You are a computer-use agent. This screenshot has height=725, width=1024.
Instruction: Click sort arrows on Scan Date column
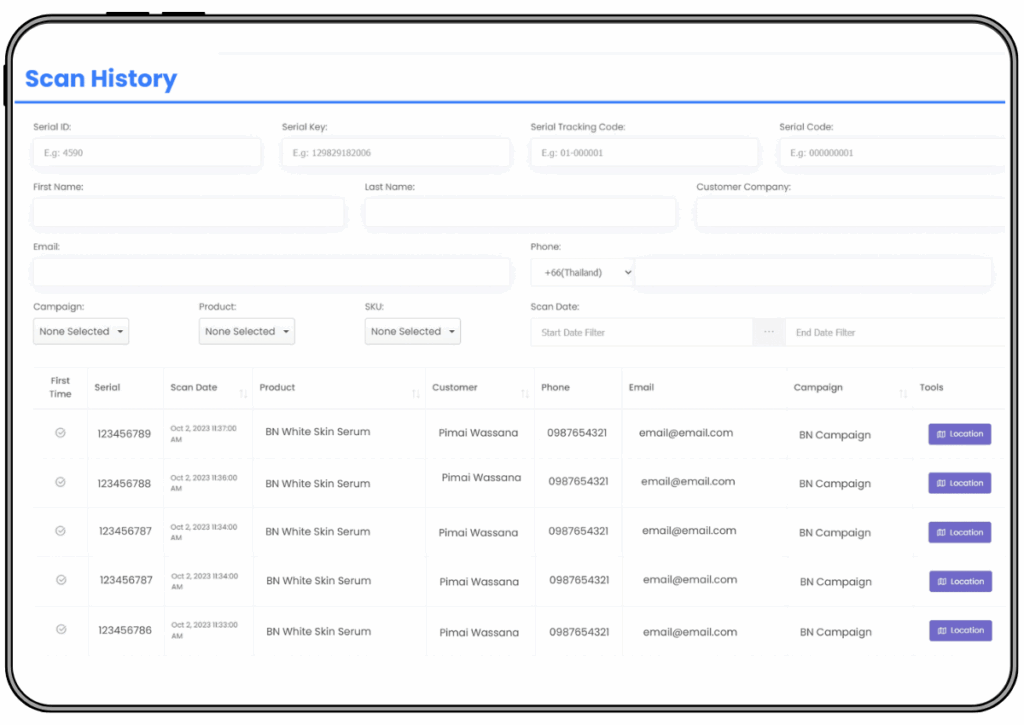click(x=243, y=394)
